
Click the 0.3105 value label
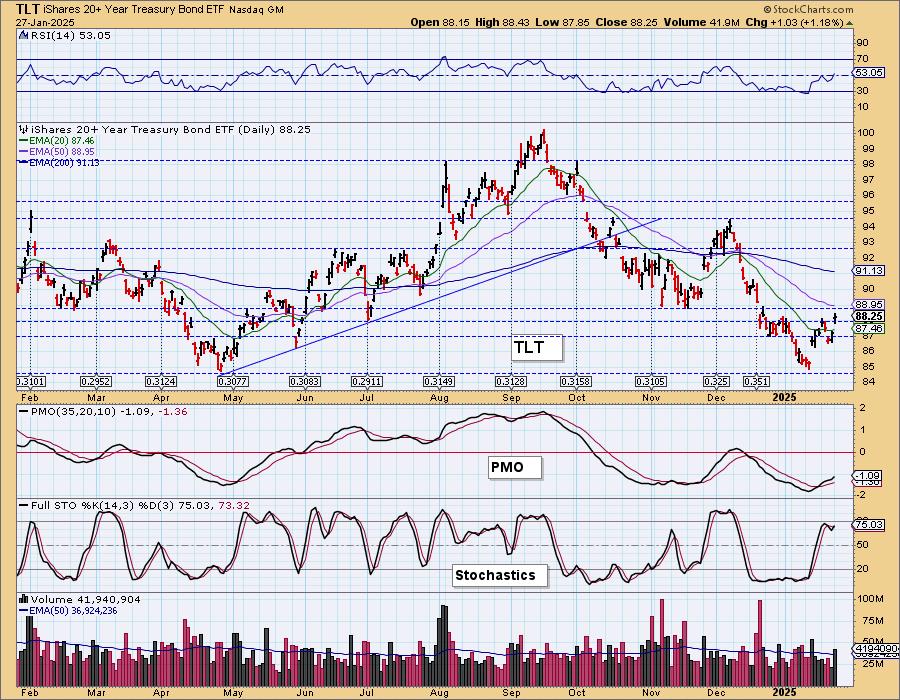[650, 382]
